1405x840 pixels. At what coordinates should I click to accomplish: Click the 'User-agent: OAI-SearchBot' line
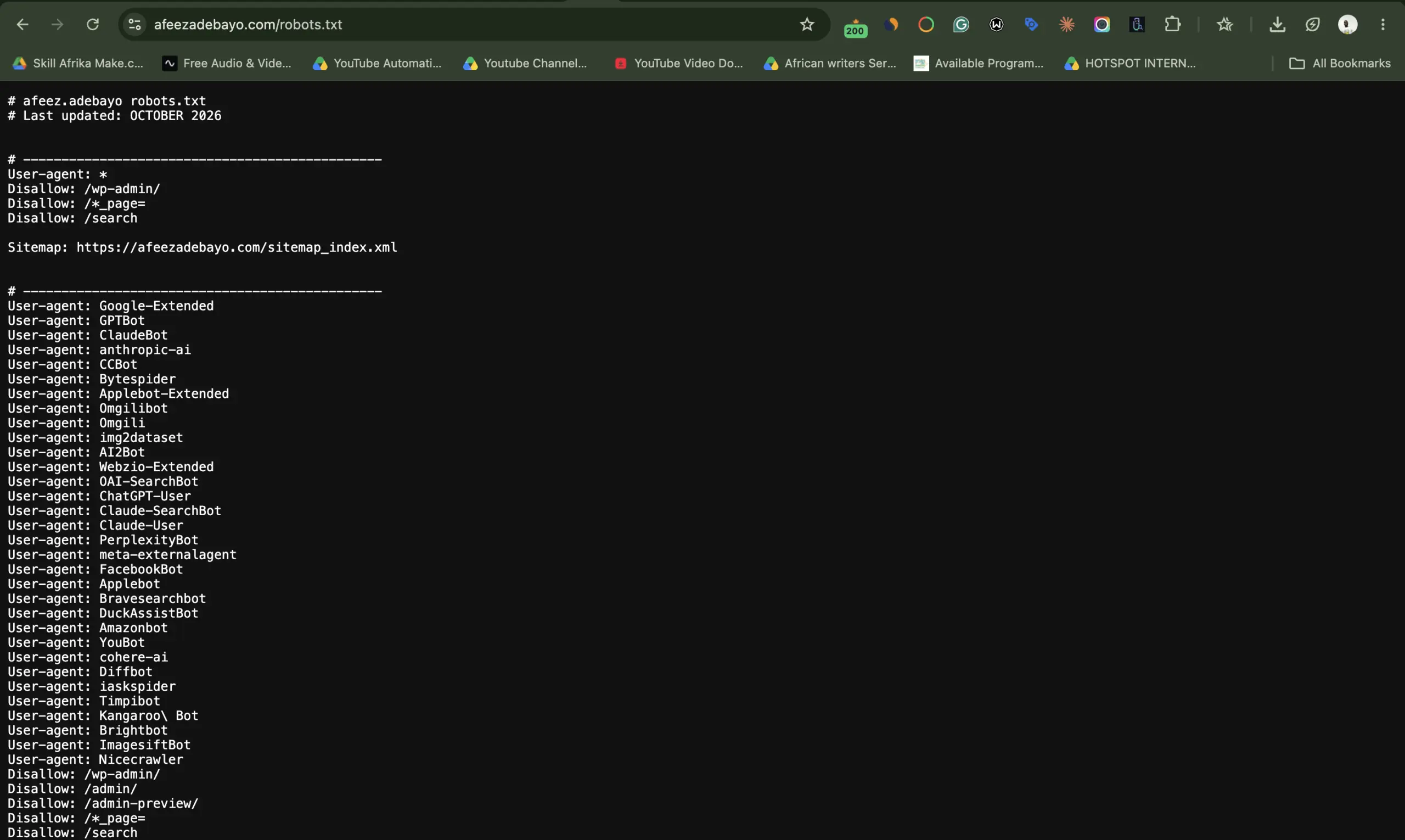[103, 482]
